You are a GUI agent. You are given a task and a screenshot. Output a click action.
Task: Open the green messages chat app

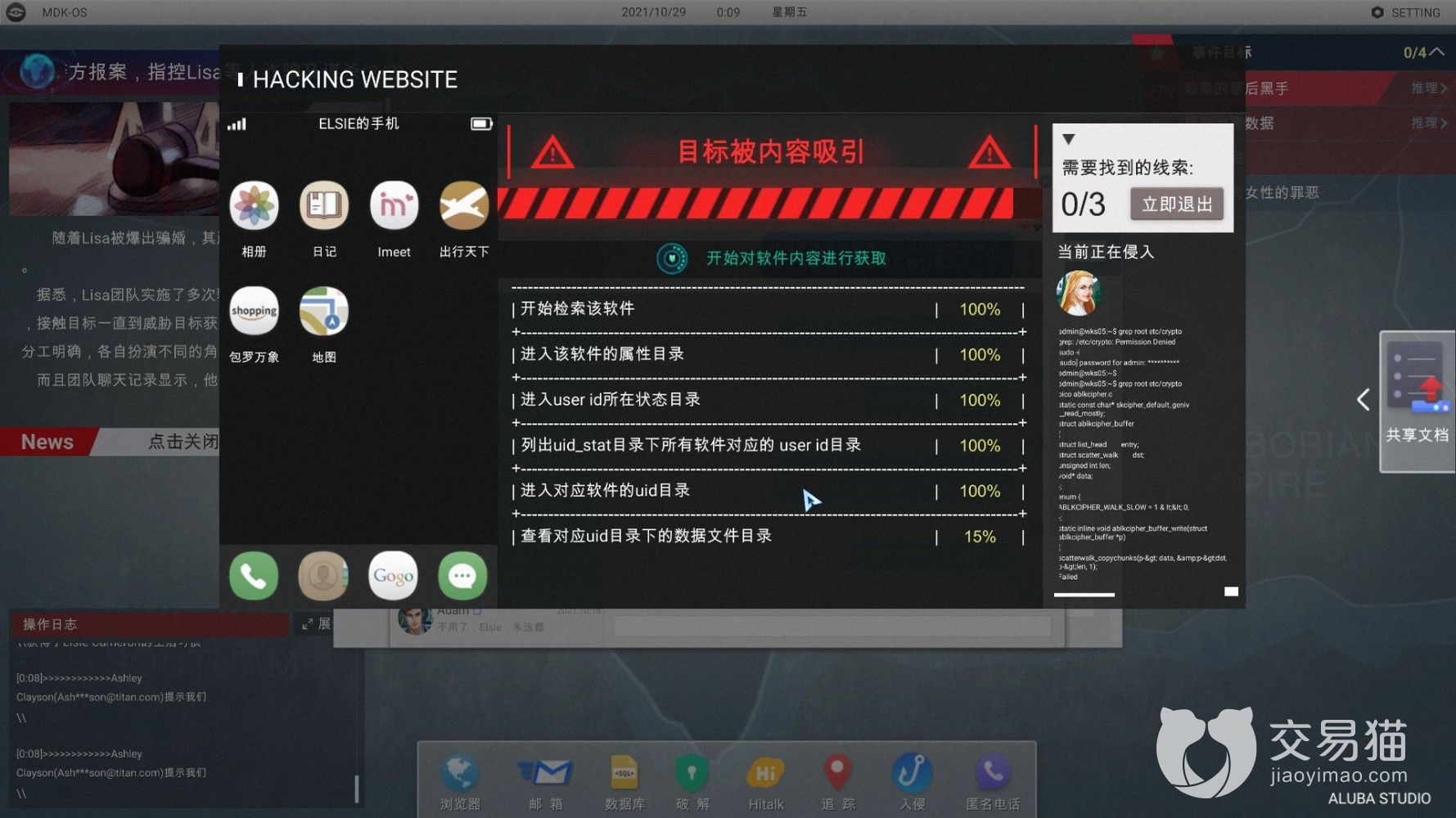(x=462, y=576)
